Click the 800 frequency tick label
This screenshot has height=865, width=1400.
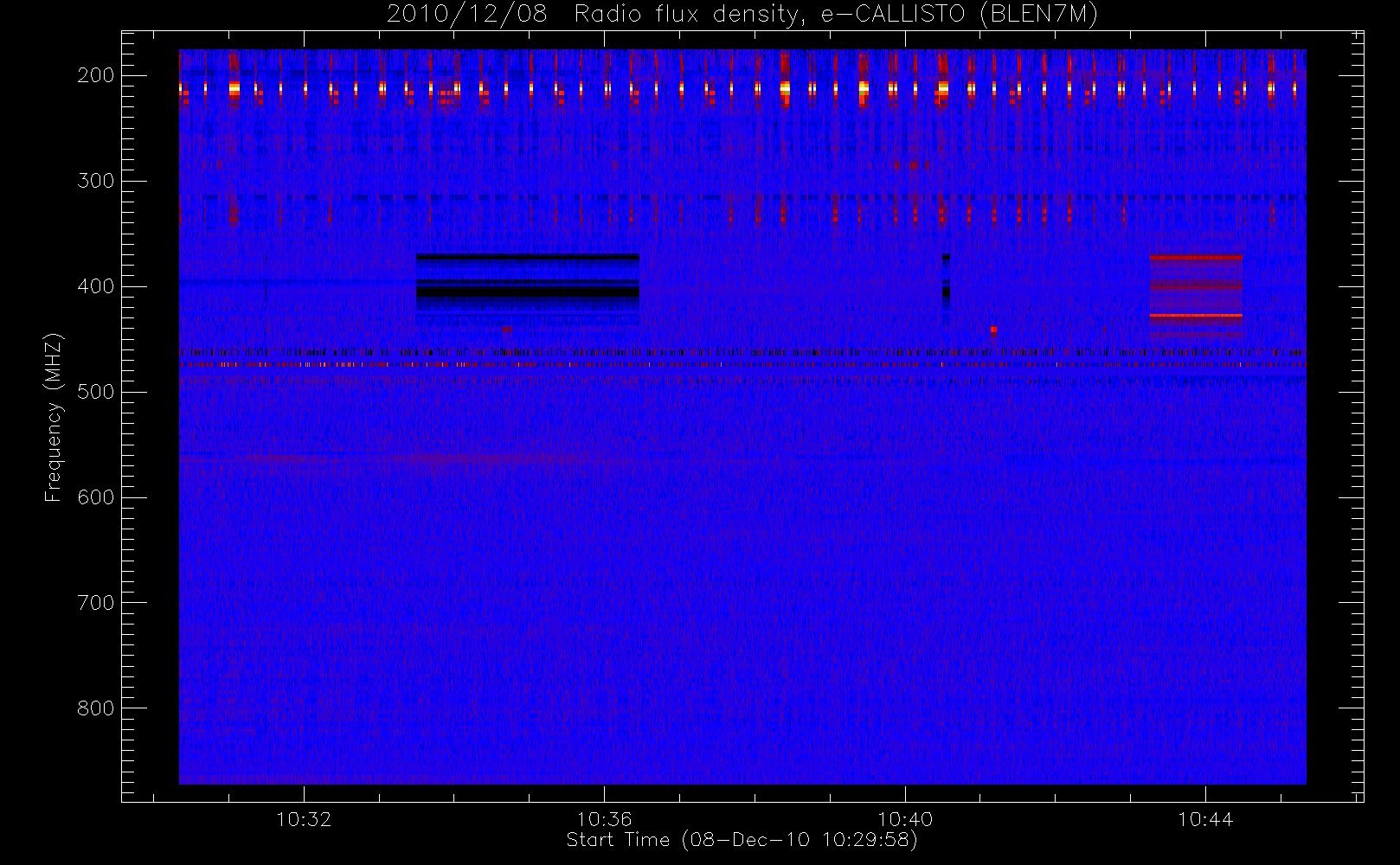(95, 708)
